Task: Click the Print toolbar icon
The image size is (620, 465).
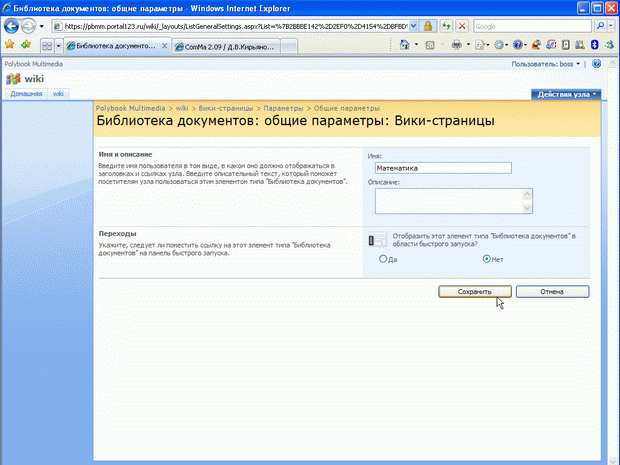Action: click(456, 46)
